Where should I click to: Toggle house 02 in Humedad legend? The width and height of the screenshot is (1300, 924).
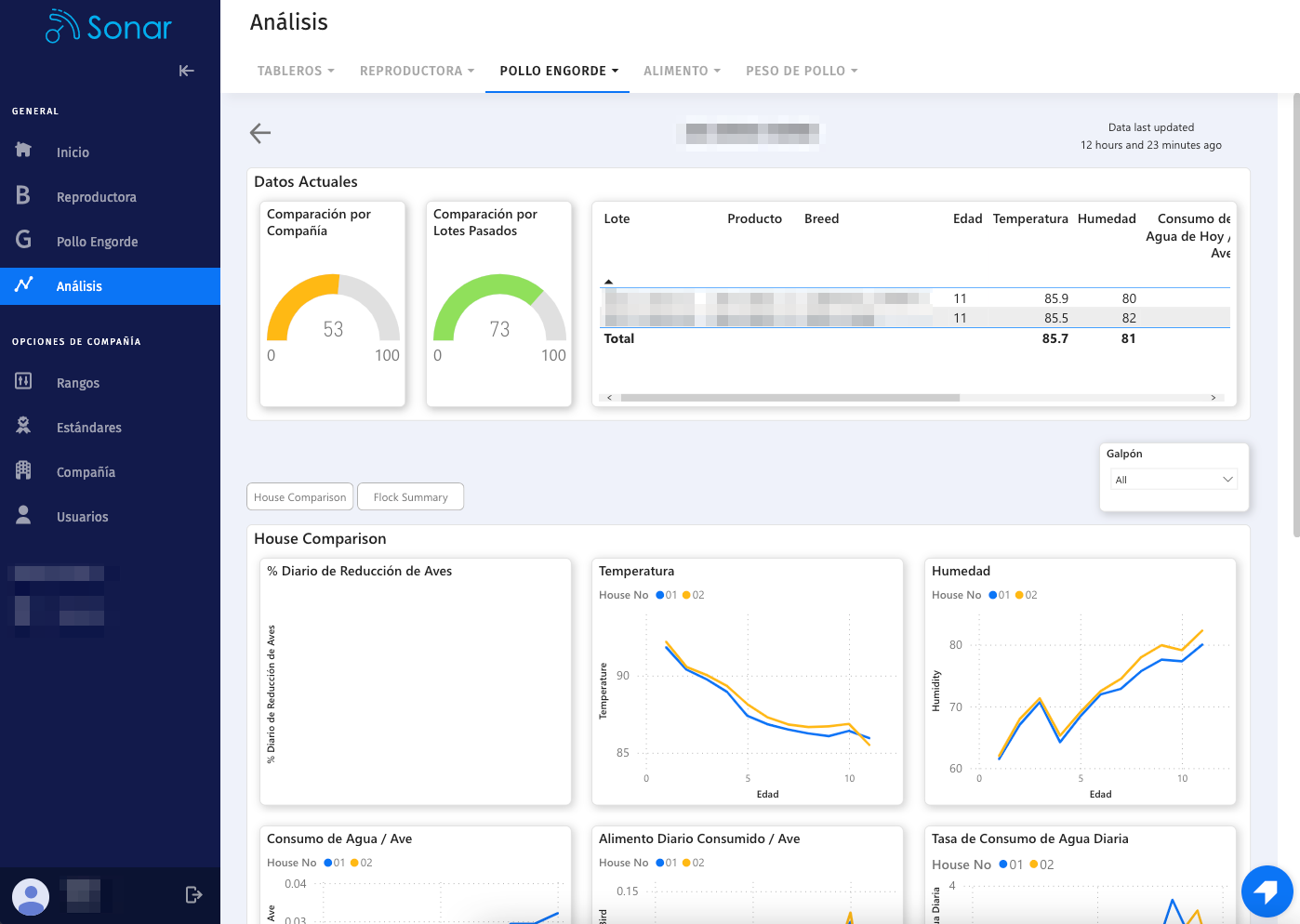(x=1027, y=595)
